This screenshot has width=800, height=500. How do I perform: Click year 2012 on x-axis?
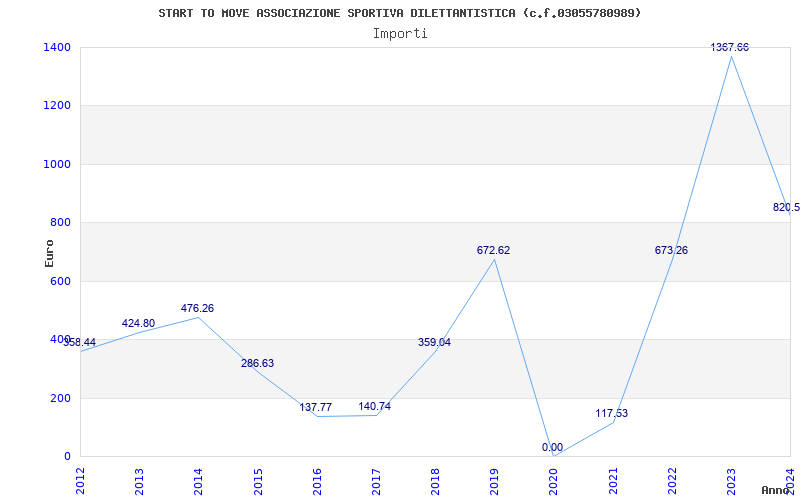pyautogui.click(x=80, y=481)
